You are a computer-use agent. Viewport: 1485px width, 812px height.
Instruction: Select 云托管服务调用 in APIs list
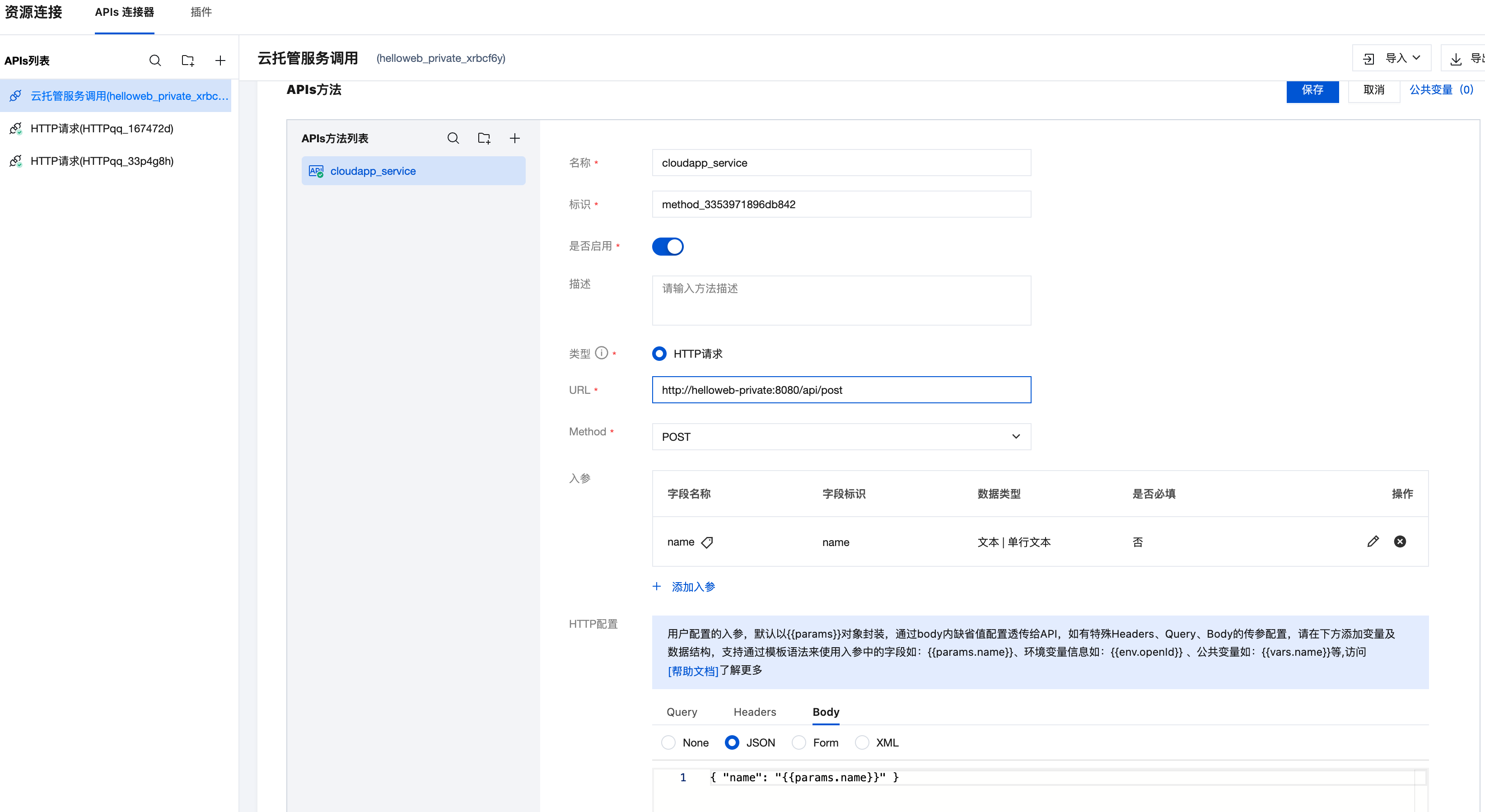[x=115, y=96]
